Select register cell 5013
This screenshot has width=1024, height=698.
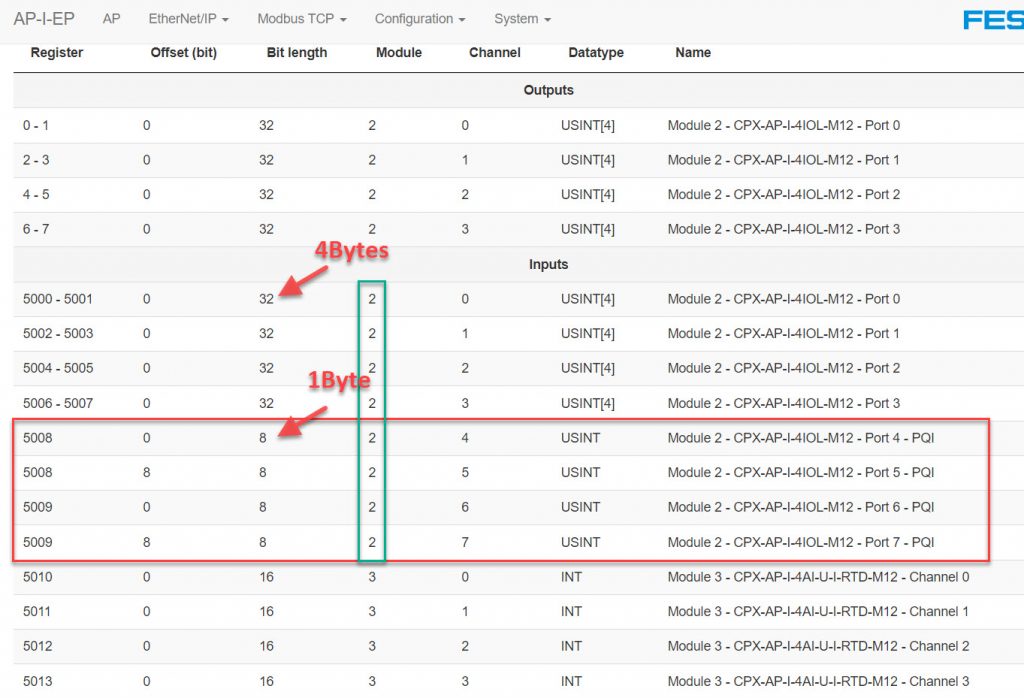[37, 682]
